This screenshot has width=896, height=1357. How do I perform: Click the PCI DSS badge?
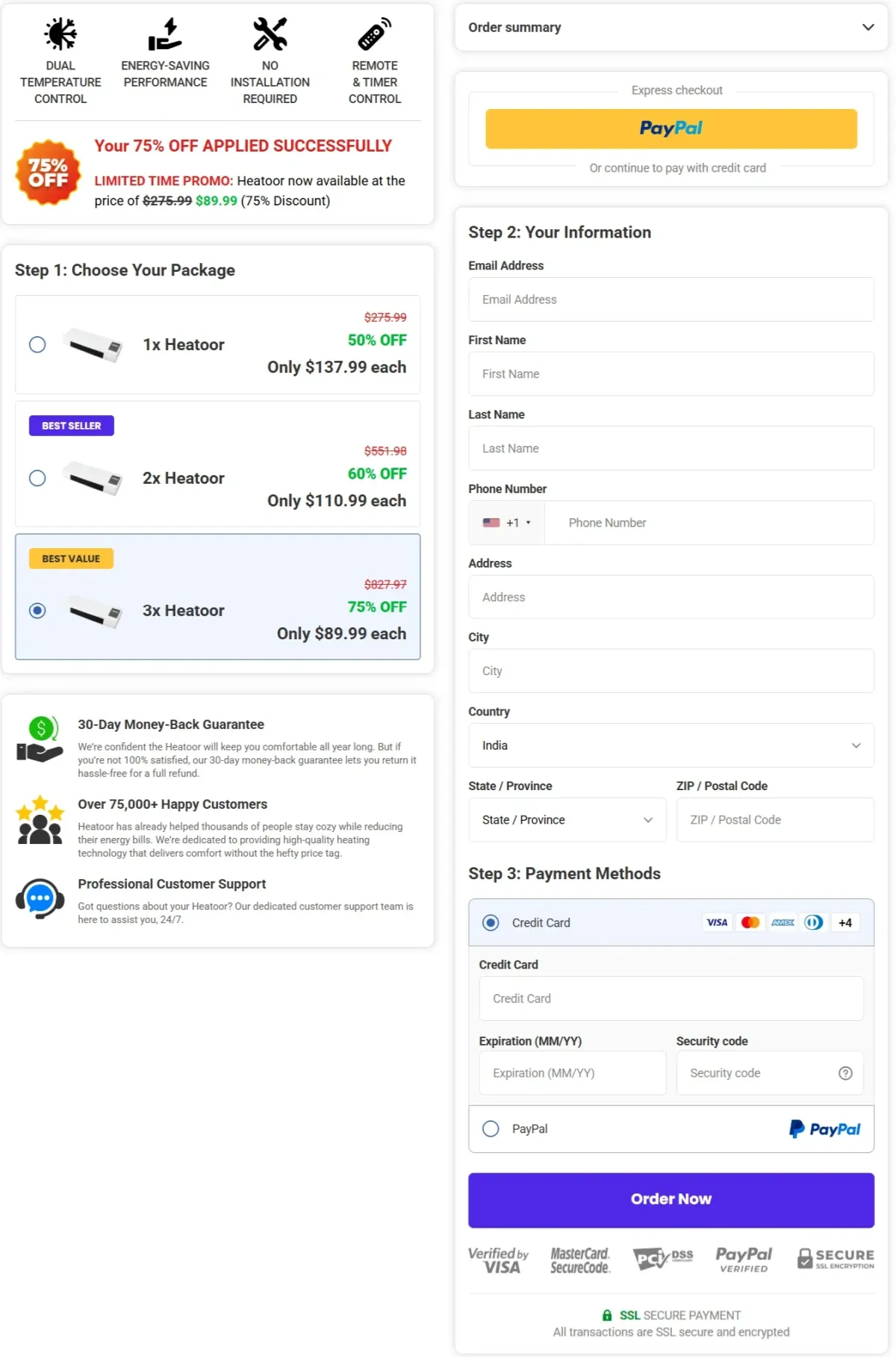[x=663, y=1258]
